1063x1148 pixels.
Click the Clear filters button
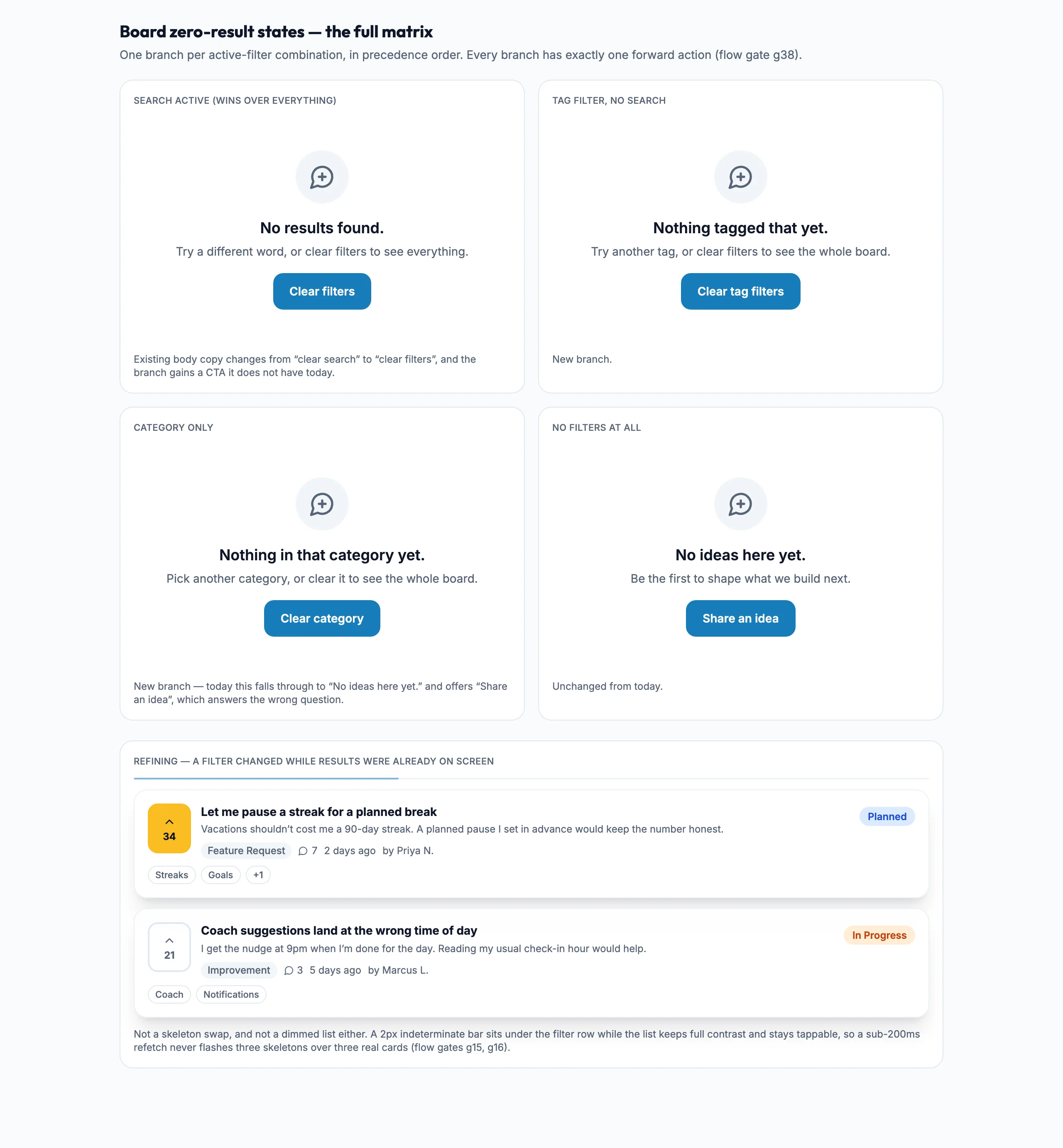click(321, 291)
